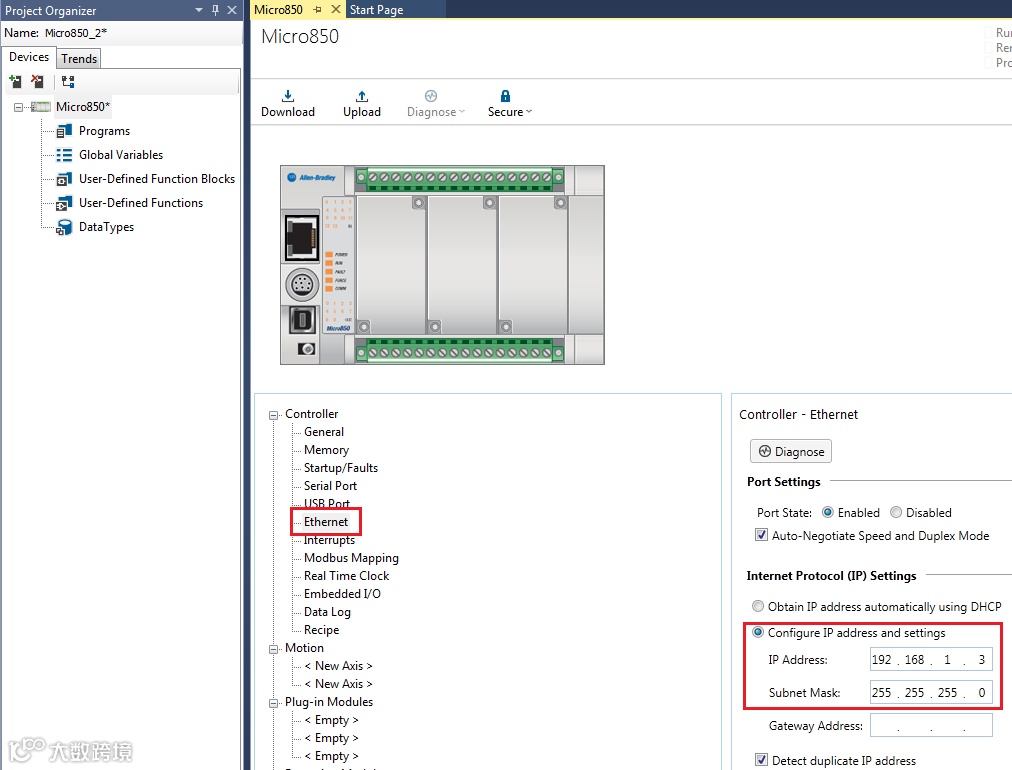This screenshot has height=770, width=1012.
Task: Click the Download icon in the toolbar
Action: (288, 96)
